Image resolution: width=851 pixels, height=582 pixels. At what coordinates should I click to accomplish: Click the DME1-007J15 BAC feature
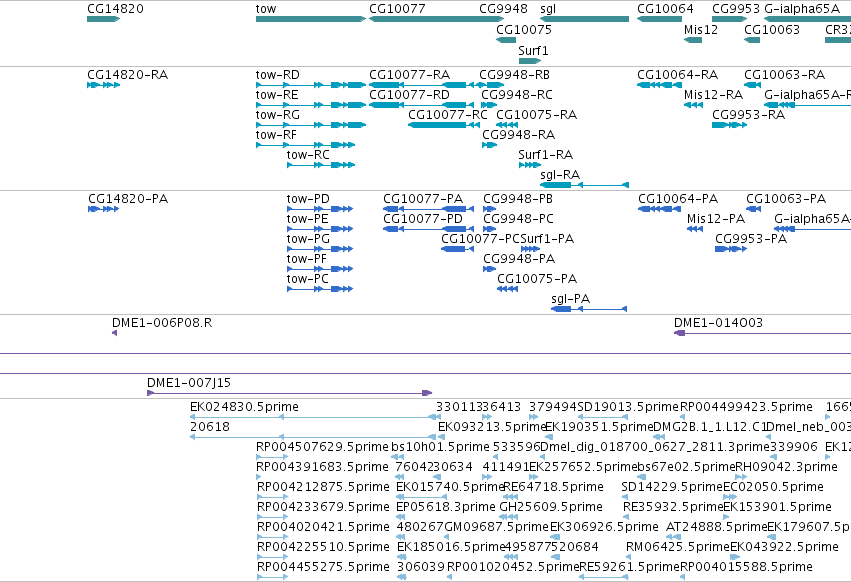click(290, 393)
